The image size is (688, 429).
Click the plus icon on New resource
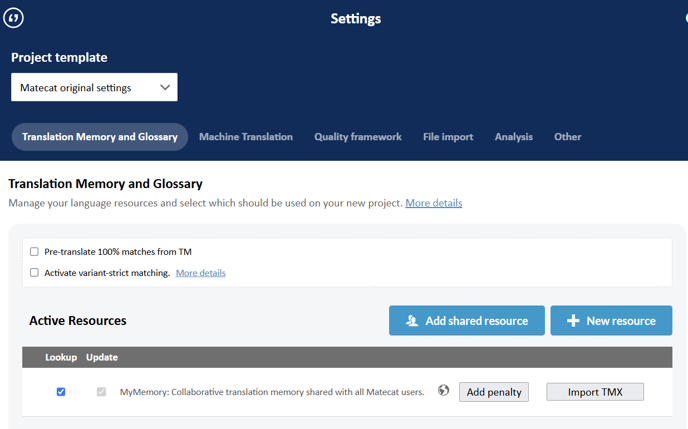(x=573, y=321)
